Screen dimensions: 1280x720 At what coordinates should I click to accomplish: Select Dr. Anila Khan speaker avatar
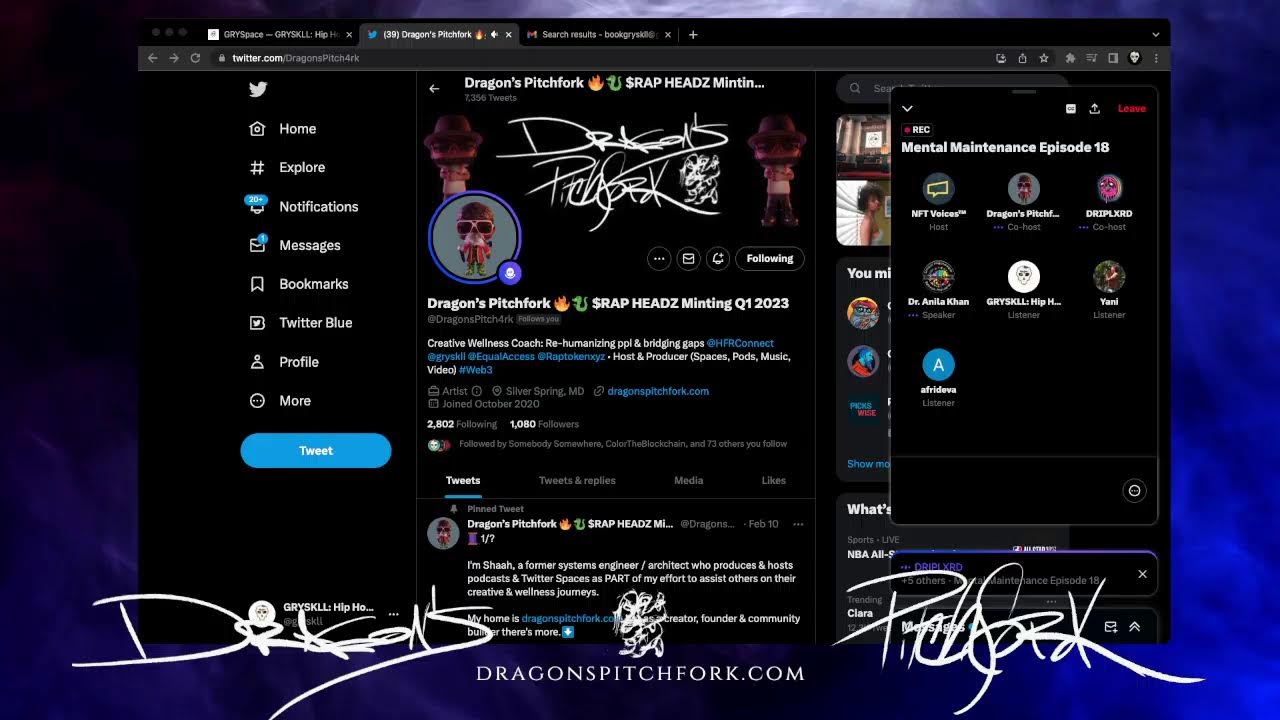938,277
